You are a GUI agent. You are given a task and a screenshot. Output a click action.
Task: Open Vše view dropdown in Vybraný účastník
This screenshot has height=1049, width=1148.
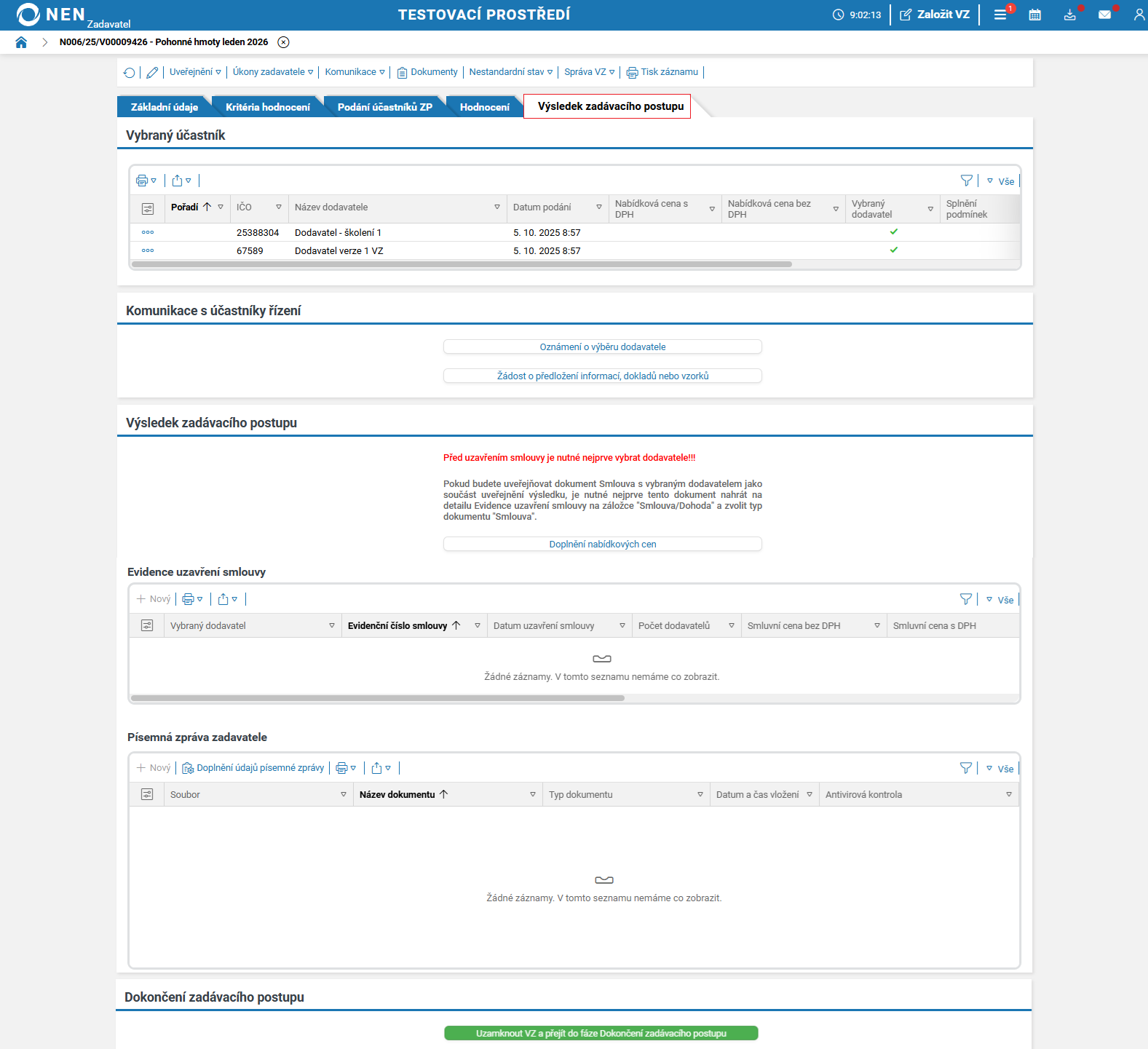1000,181
